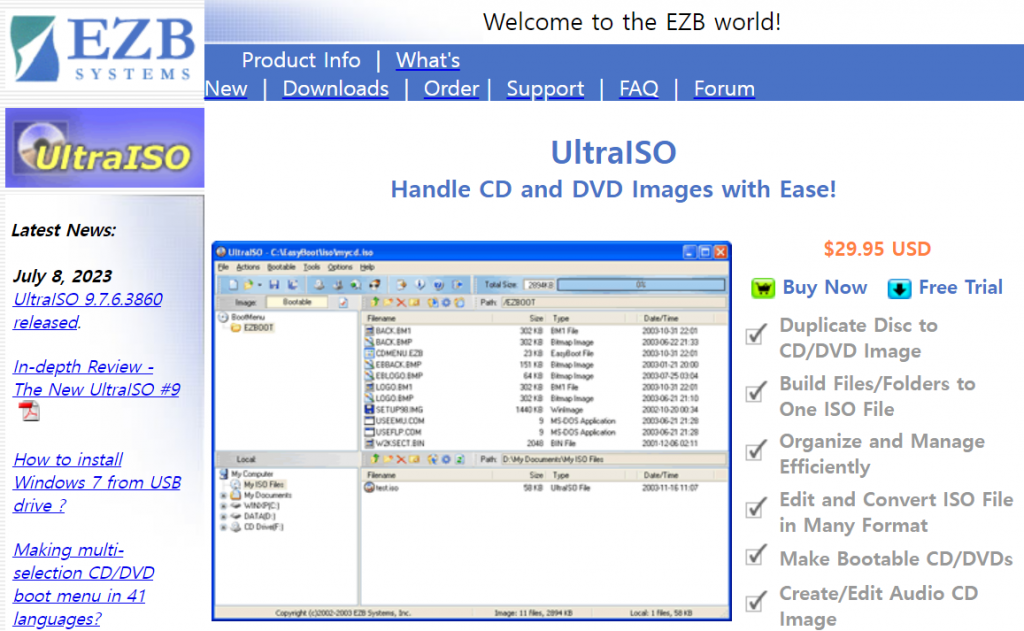Open the Help menu

point(367,267)
